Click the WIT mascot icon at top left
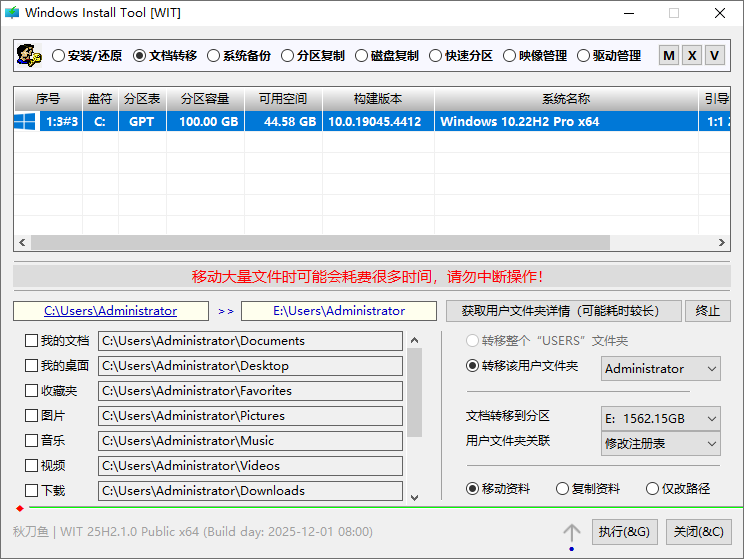This screenshot has height=559, width=744. pos(29,56)
